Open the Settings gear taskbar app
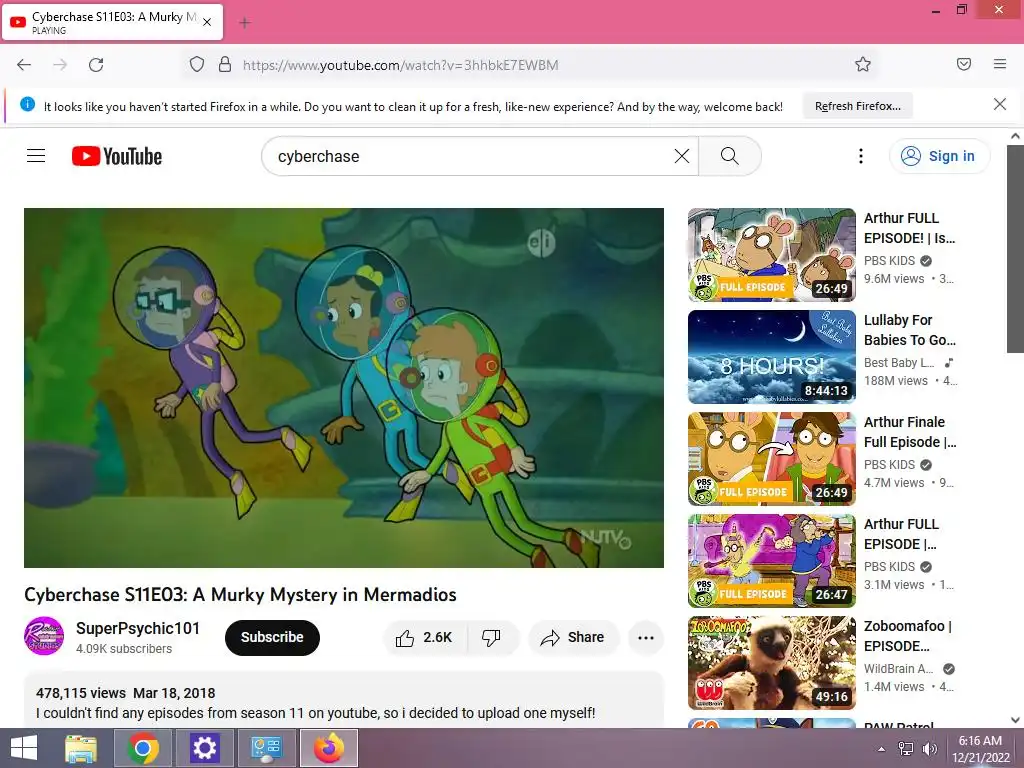 (204, 748)
